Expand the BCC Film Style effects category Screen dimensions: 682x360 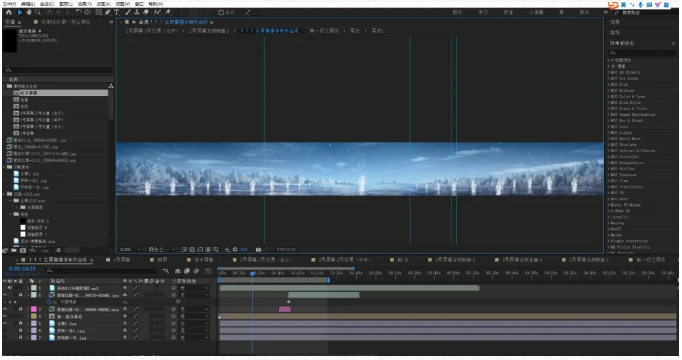coord(608,103)
